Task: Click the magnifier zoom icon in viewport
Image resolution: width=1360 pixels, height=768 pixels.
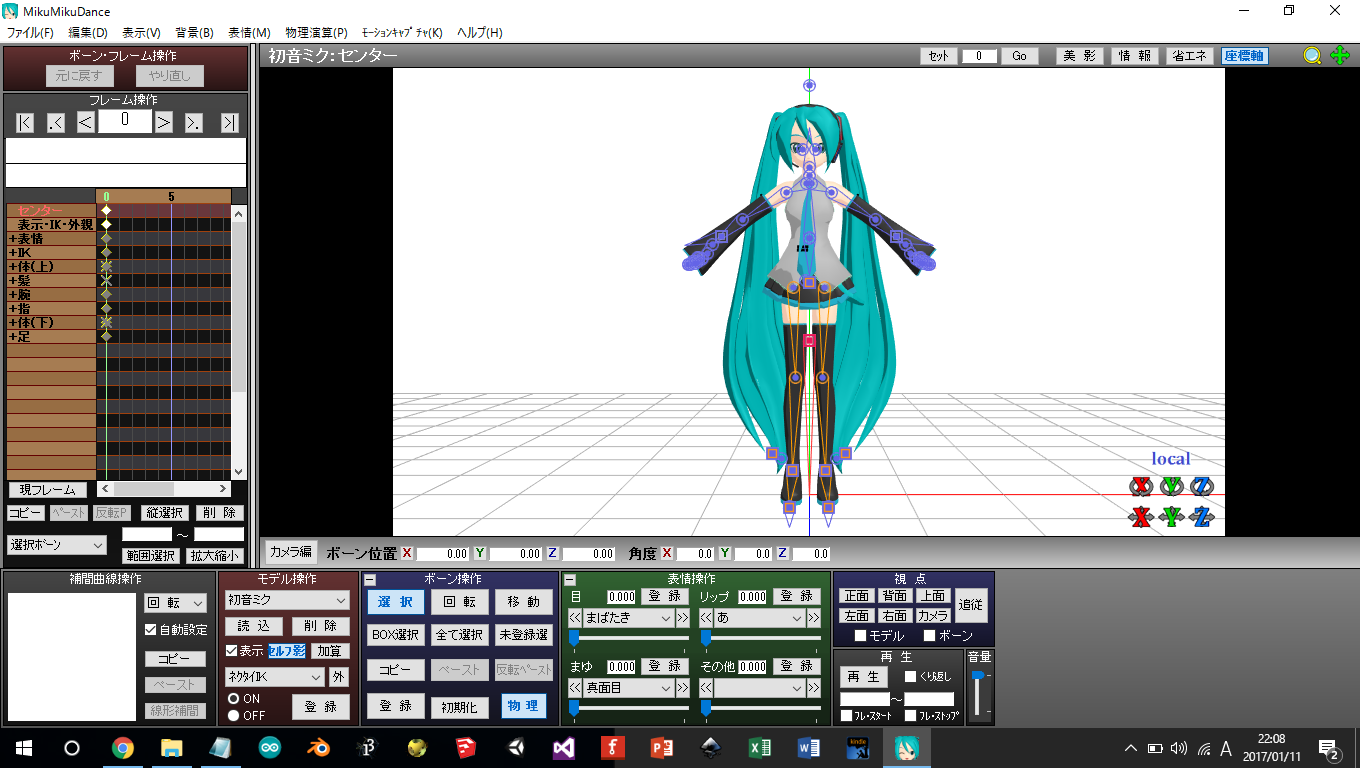Action: (x=1312, y=56)
